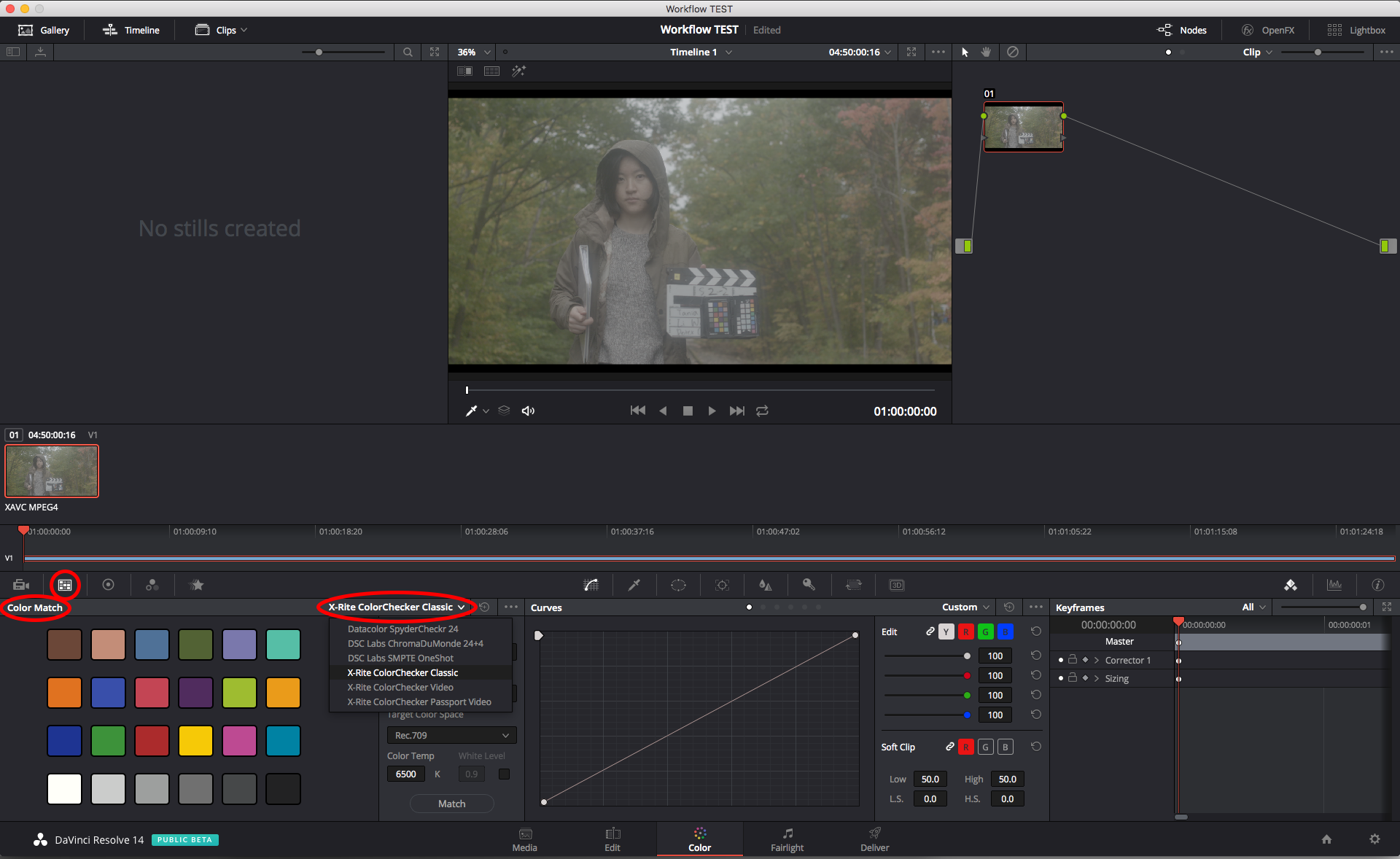Switch to the Fairlight page tab
Screen dimensions: 1400x859
pyautogui.click(x=787, y=839)
